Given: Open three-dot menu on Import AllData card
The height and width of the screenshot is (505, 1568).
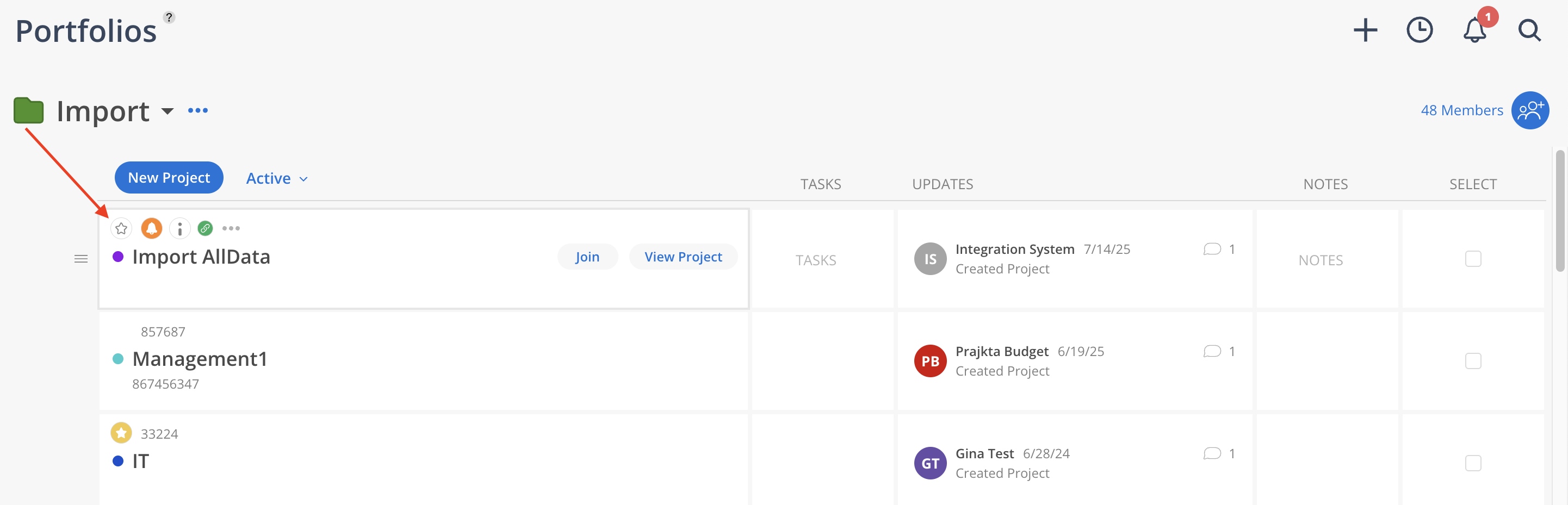Looking at the screenshot, I should 231,228.
